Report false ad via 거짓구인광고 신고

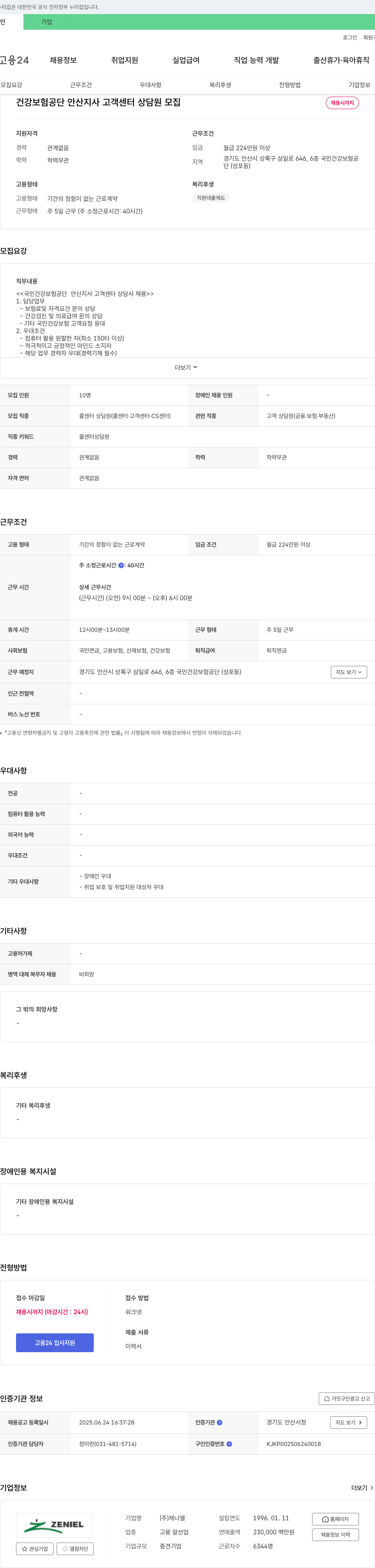click(x=346, y=1398)
